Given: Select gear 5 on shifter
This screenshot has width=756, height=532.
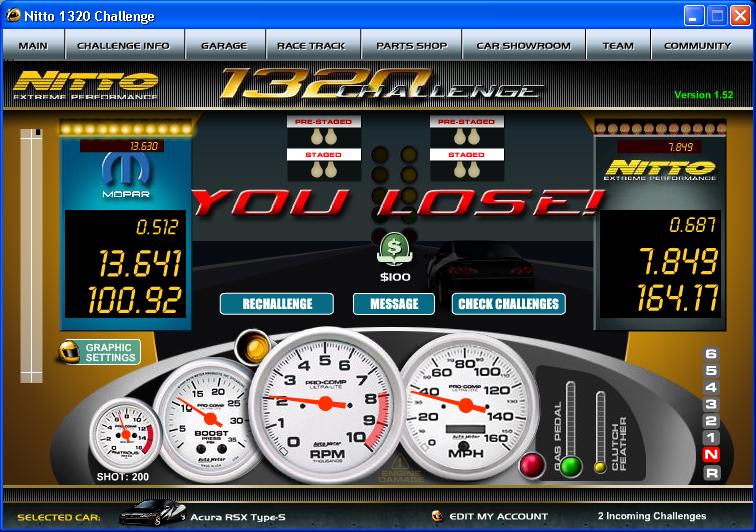Looking at the screenshot, I should pyautogui.click(x=711, y=370).
